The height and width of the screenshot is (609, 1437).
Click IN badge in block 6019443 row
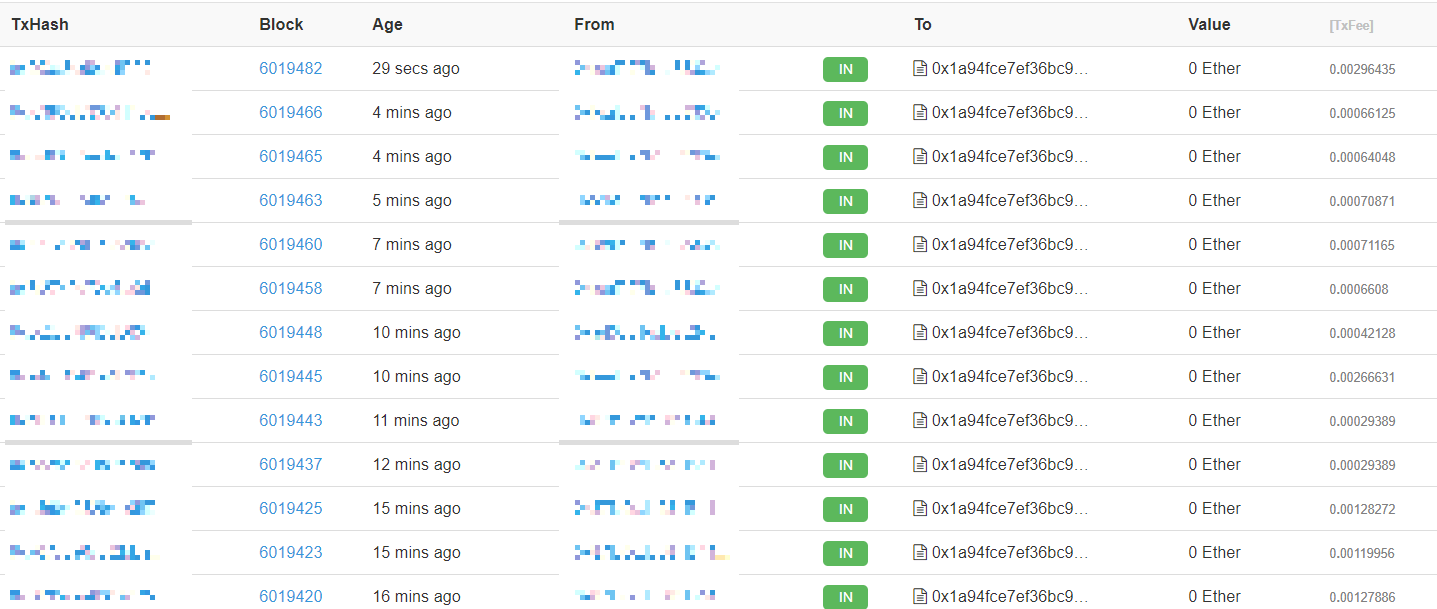[x=845, y=422]
